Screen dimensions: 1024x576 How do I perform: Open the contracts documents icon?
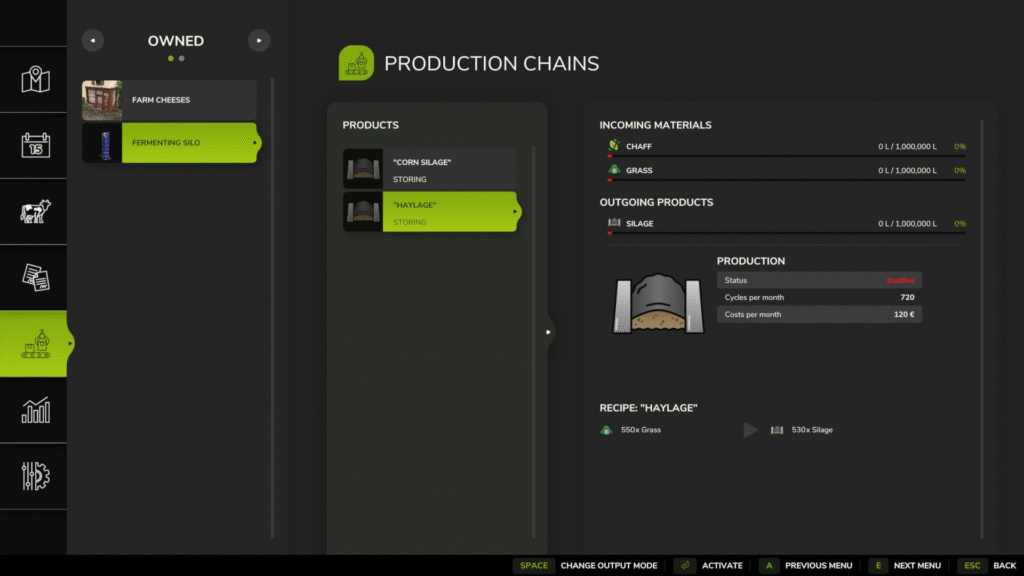pyautogui.click(x=35, y=277)
